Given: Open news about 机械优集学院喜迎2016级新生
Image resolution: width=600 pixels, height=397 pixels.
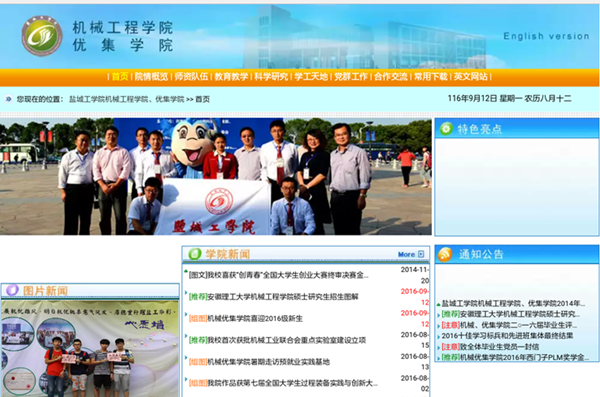Looking at the screenshot, I should [254, 319].
